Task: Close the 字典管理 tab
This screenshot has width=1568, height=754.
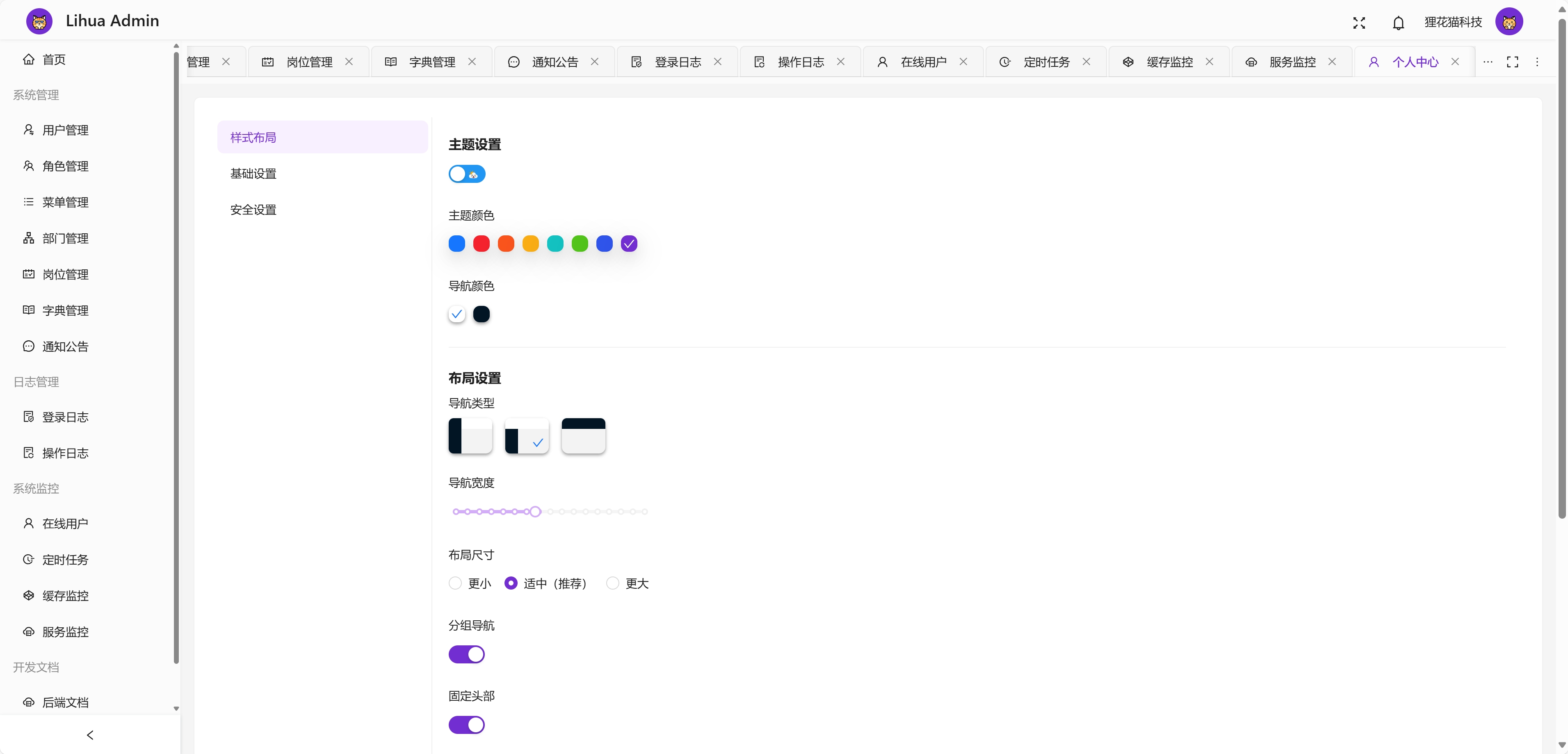Action: 472,62
